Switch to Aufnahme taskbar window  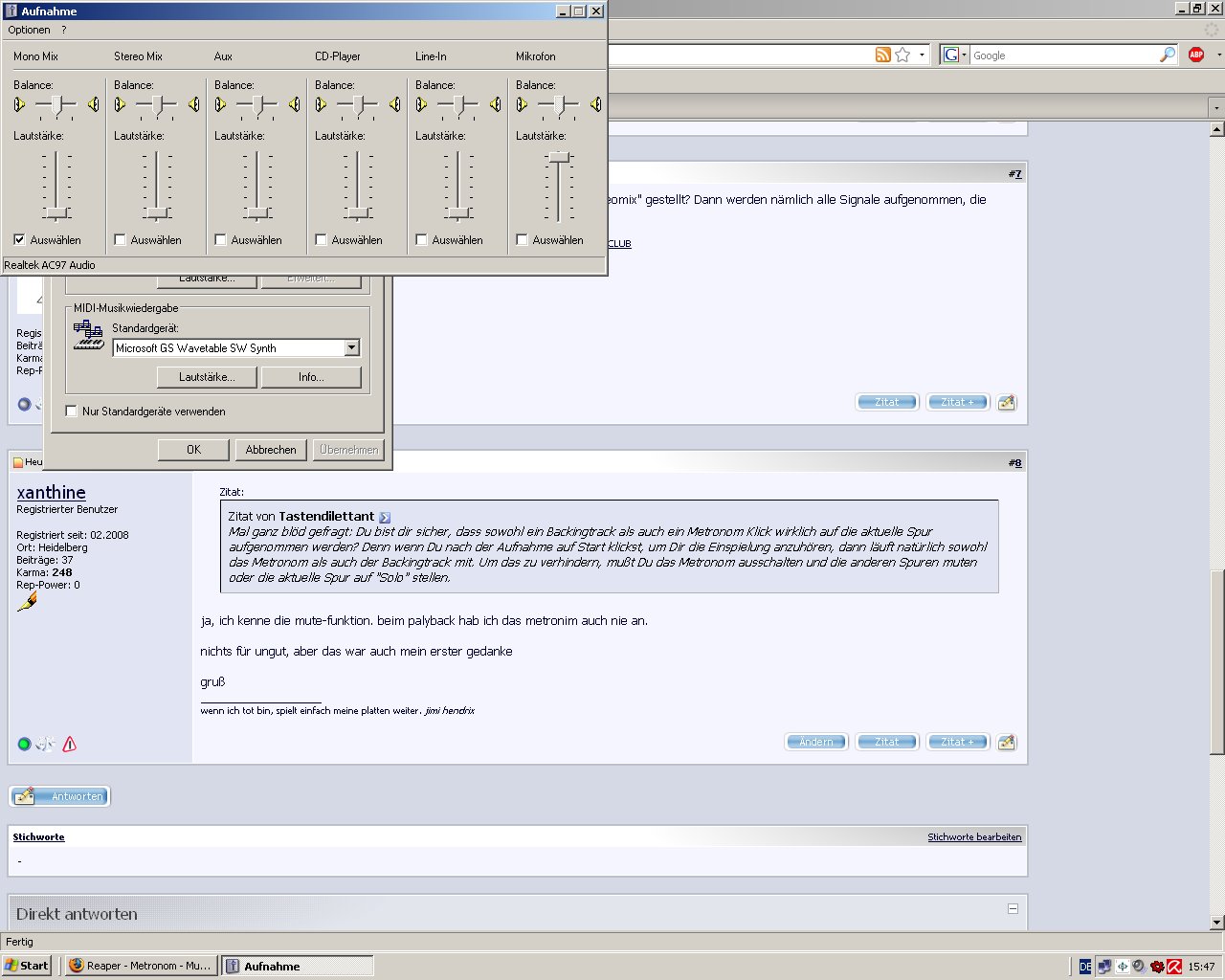(x=298, y=966)
